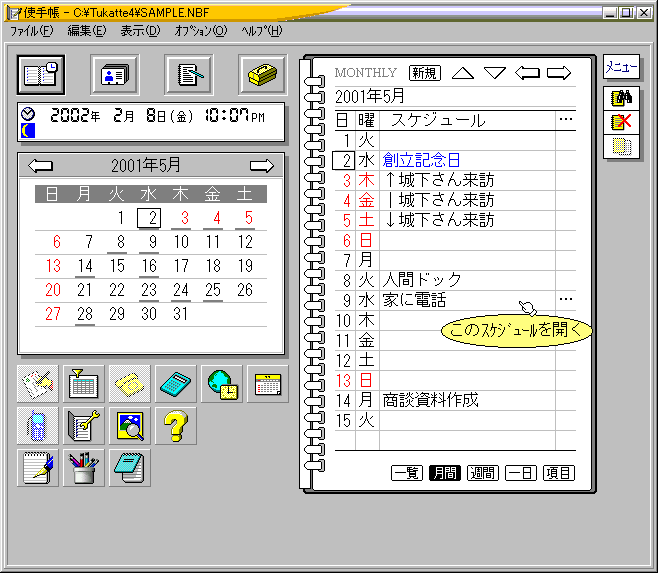Select day 31 in mini calendar
The image size is (658, 573).
(x=181, y=314)
